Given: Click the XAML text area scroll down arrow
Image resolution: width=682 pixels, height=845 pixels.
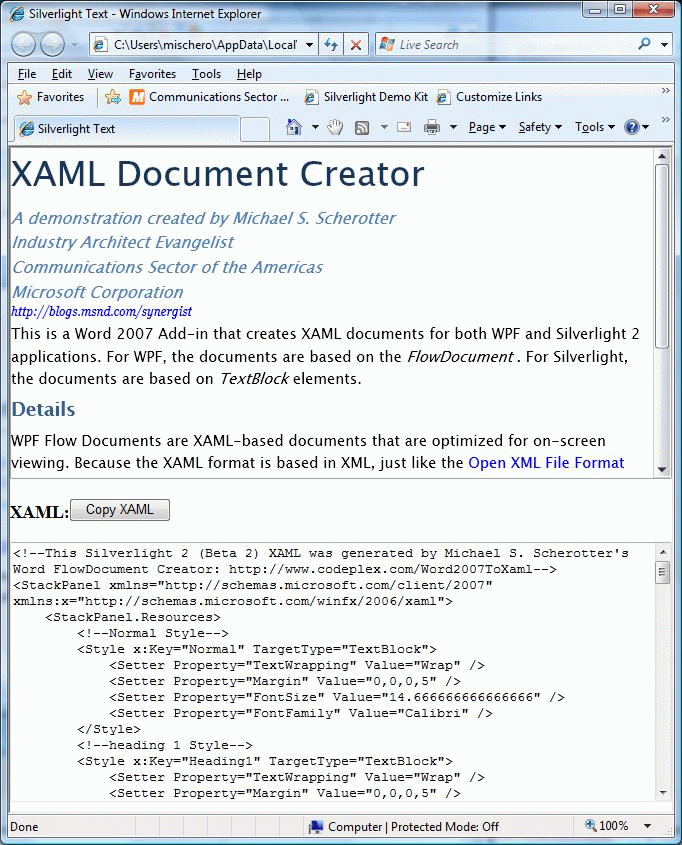Looking at the screenshot, I should coord(663,793).
